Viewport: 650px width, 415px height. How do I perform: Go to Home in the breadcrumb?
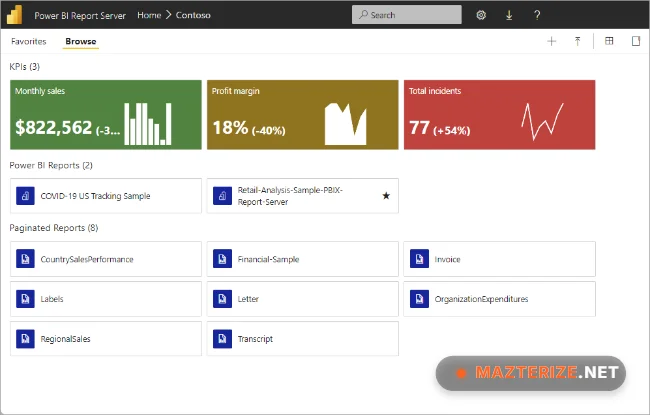click(x=149, y=15)
